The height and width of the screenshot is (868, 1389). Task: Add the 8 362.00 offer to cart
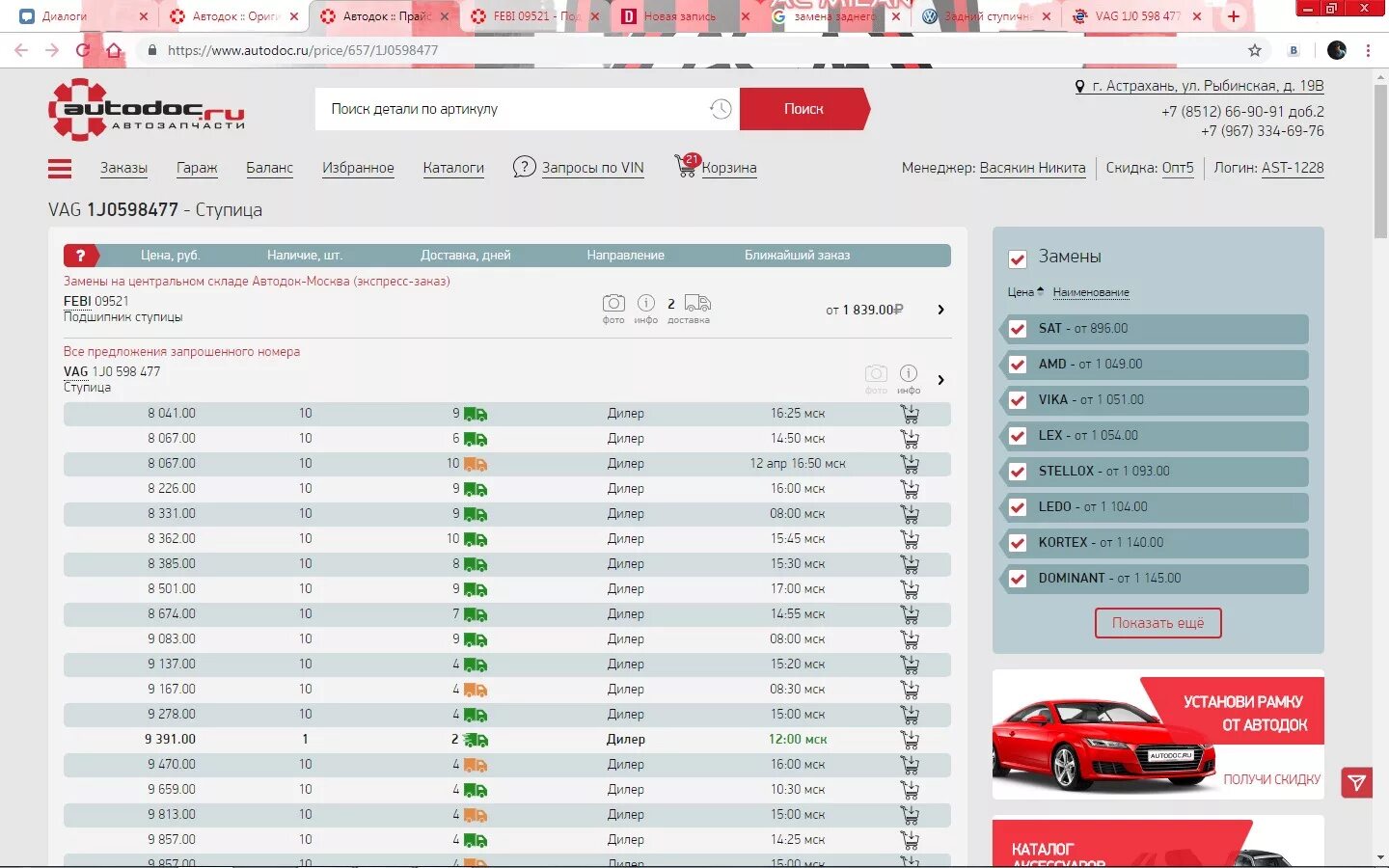(x=910, y=539)
